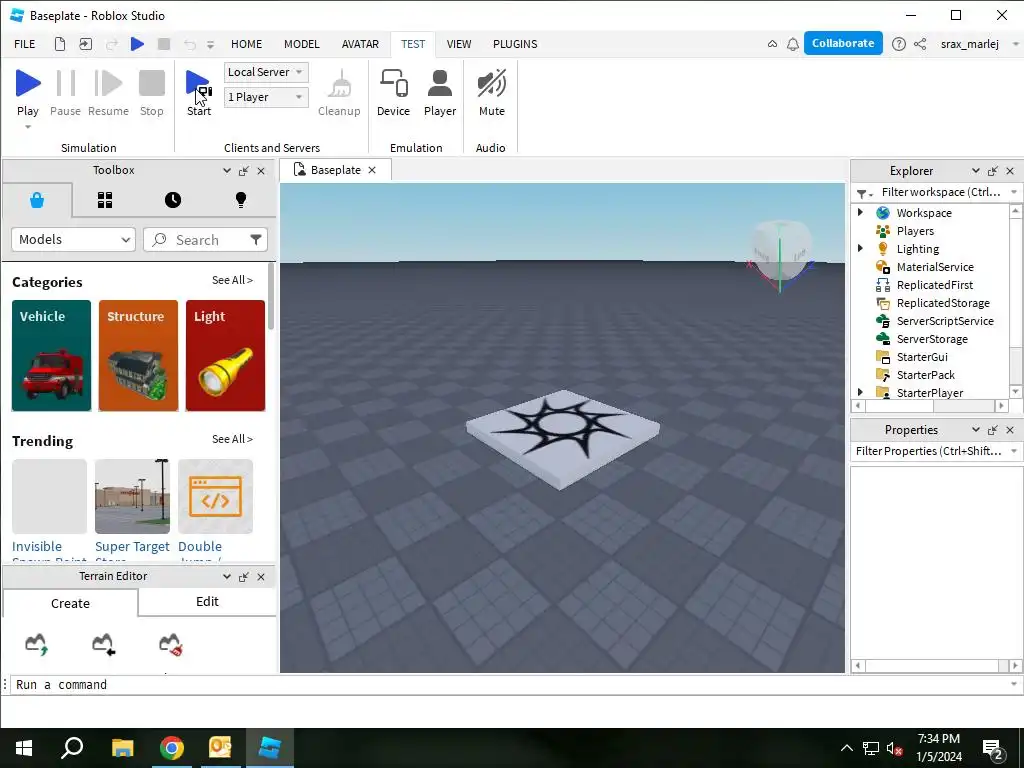Screen dimensions: 1024x768
Task: Click the Stop simulation button
Action: tap(152, 93)
